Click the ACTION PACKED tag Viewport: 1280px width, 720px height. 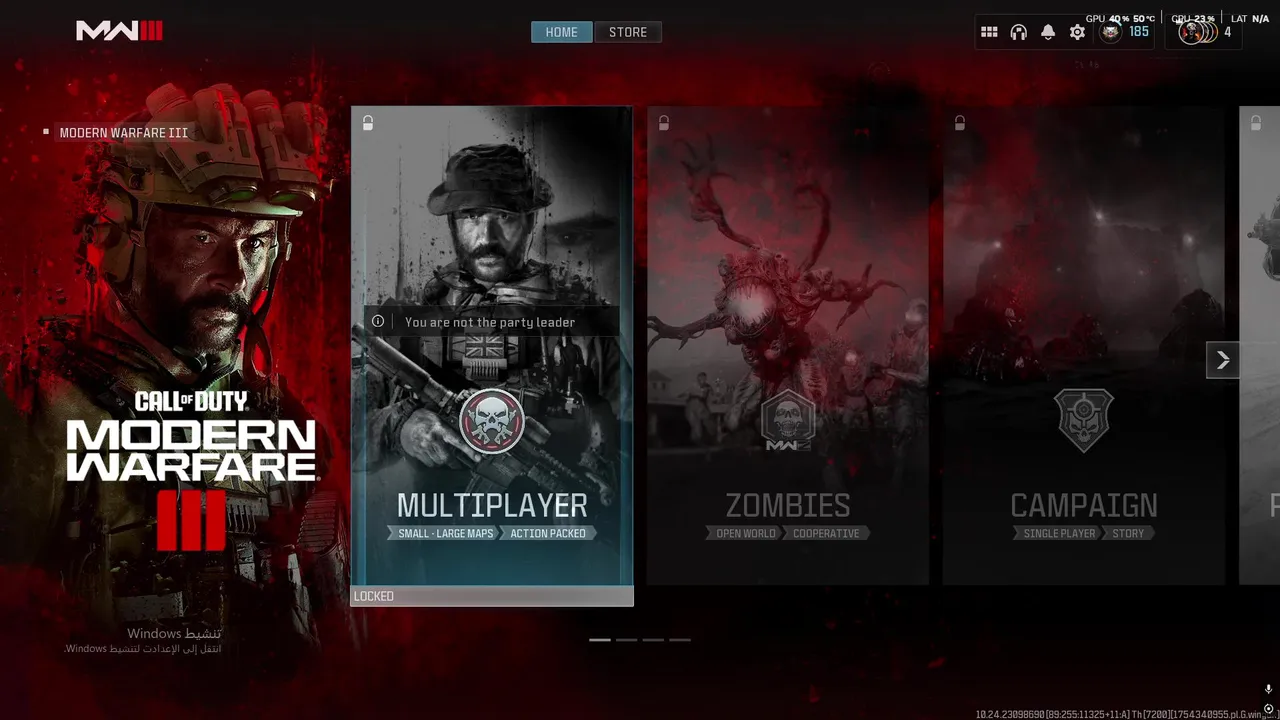tap(548, 533)
